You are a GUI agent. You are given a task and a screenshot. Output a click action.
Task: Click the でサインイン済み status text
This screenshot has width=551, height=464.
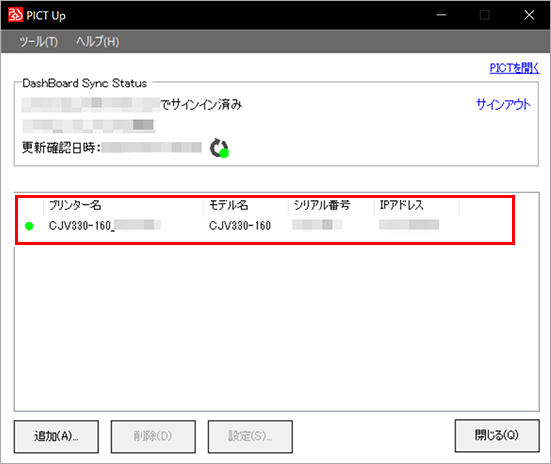pyautogui.click(x=201, y=104)
